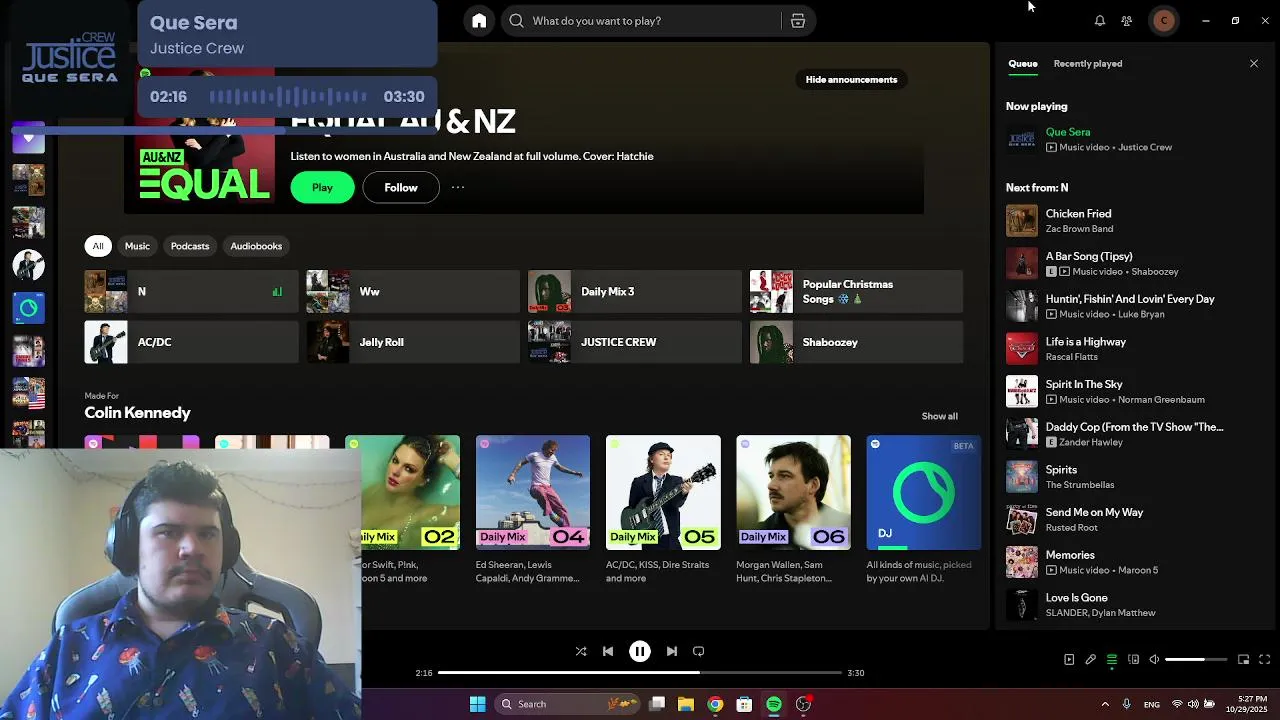
Task: Follow the EQUAL AU & NZ playlist
Action: point(401,188)
